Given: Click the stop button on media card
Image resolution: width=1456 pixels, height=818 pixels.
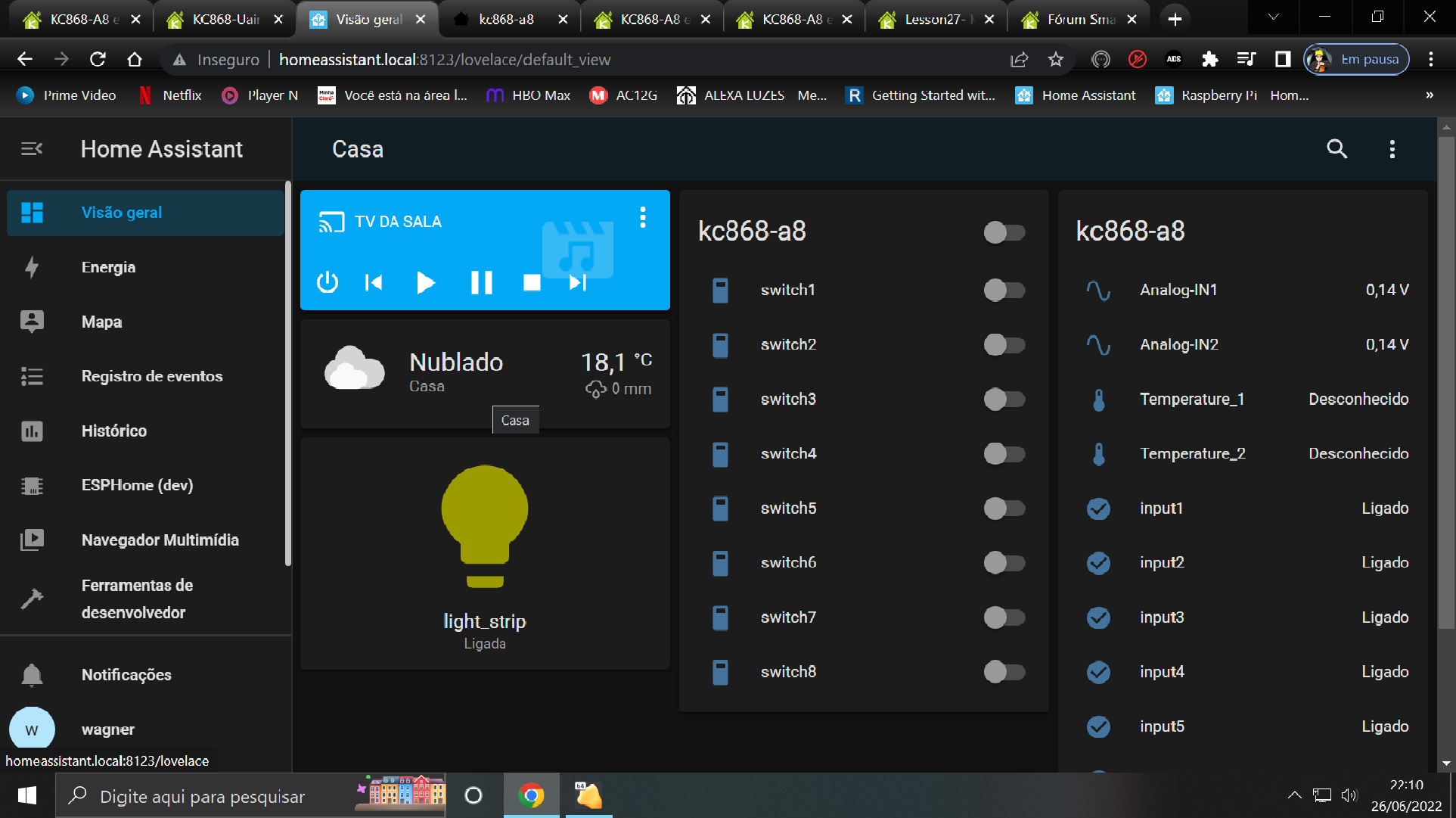Looking at the screenshot, I should pos(532,282).
